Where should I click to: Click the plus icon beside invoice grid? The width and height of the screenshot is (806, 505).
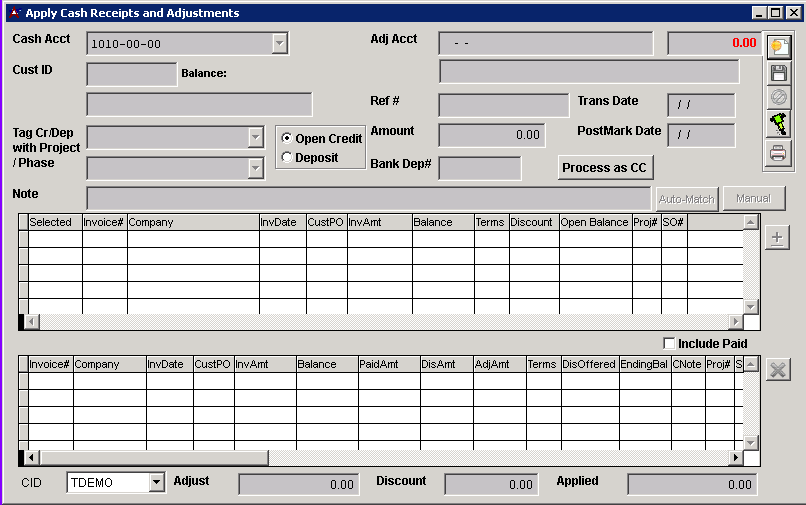point(778,237)
